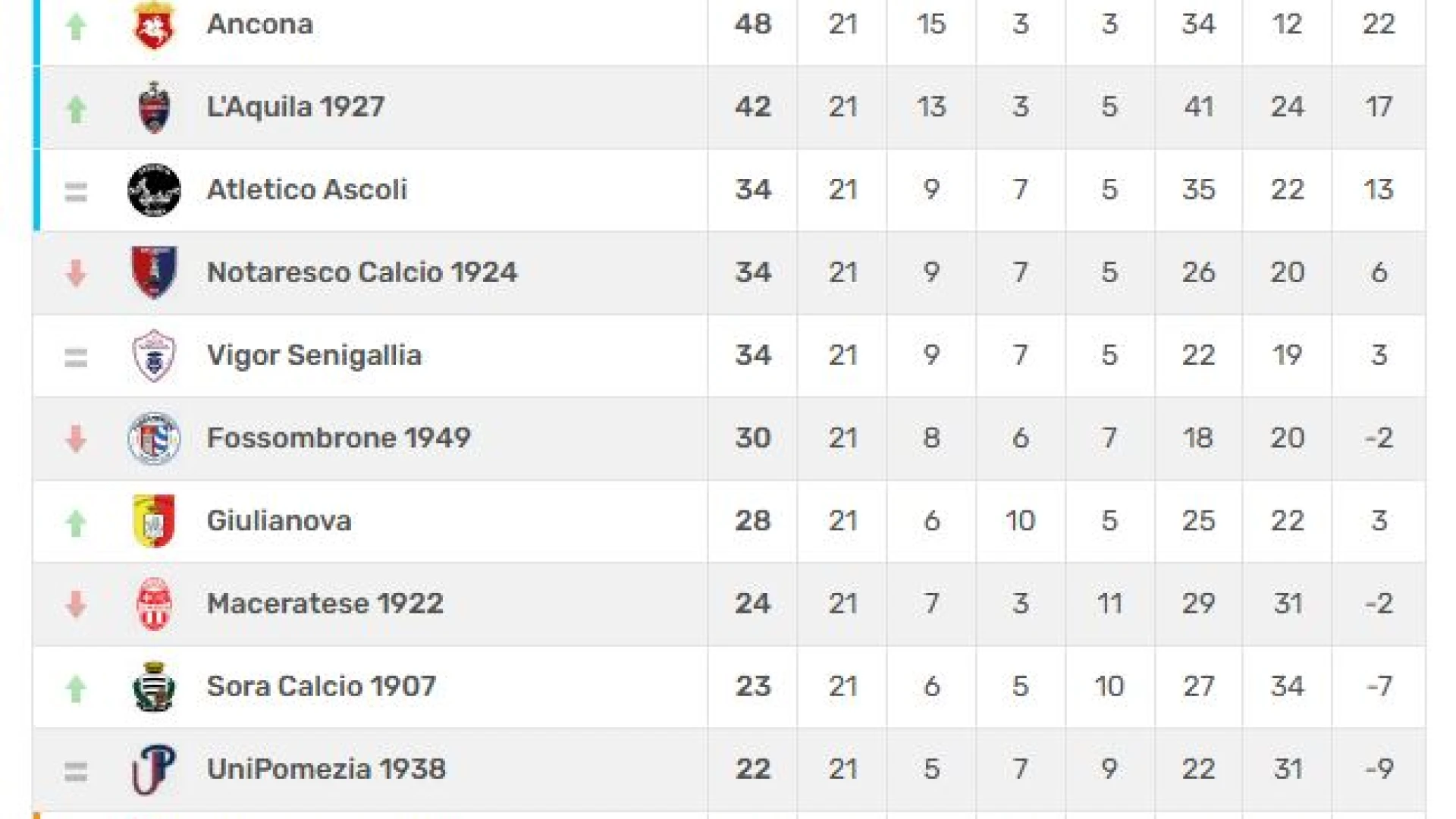This screenshot has width=1456, height=819.
Task: Open the UniPomezia 1938 logo
Action: (x=154, y=769)
